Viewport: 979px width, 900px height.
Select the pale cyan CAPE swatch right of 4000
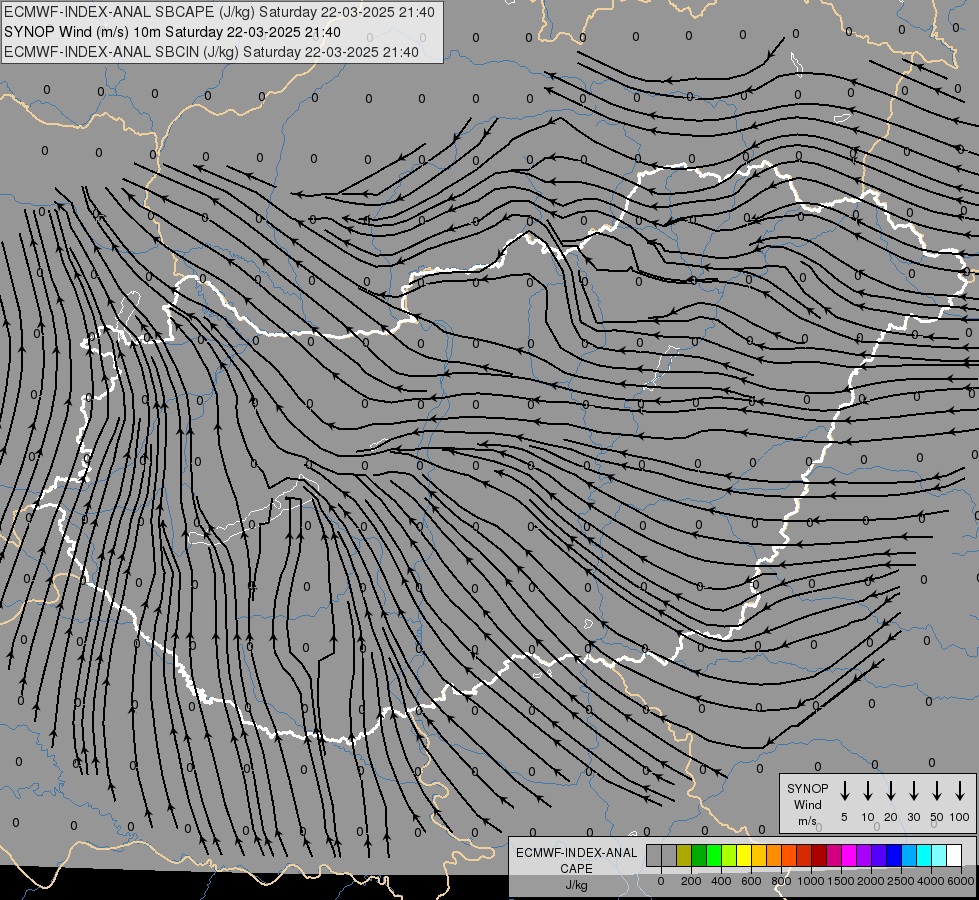tap(938, 856)
